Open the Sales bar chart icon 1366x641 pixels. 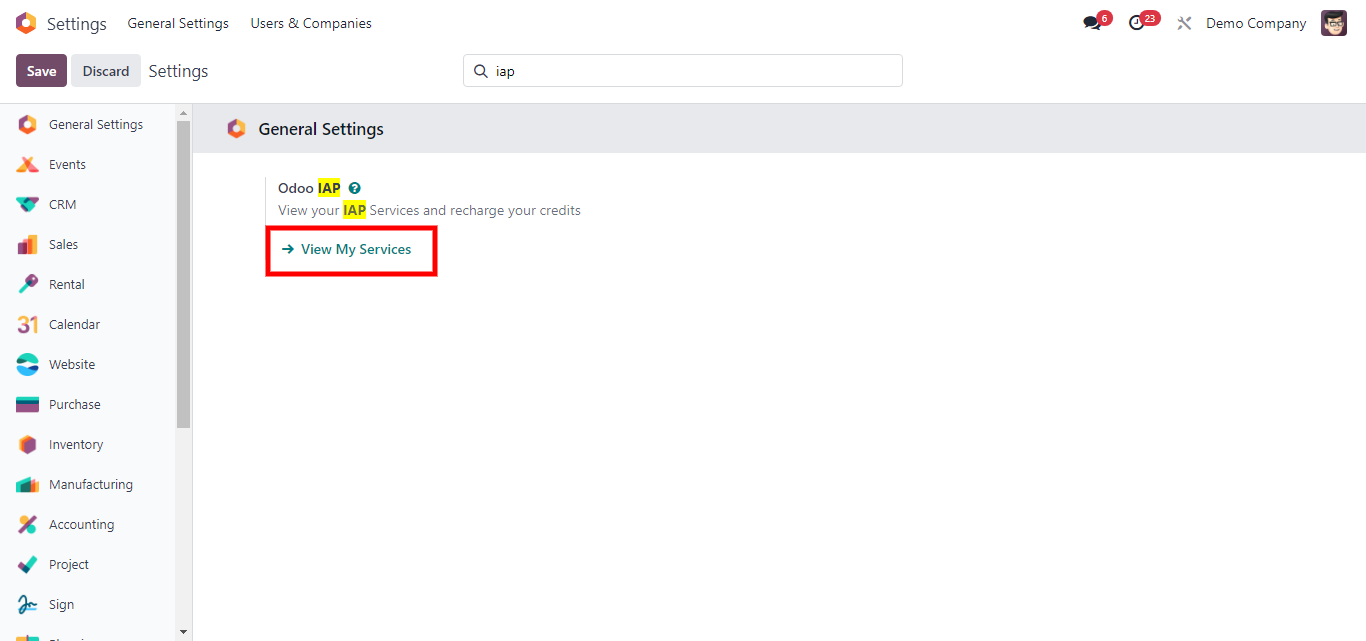point(28,245)
